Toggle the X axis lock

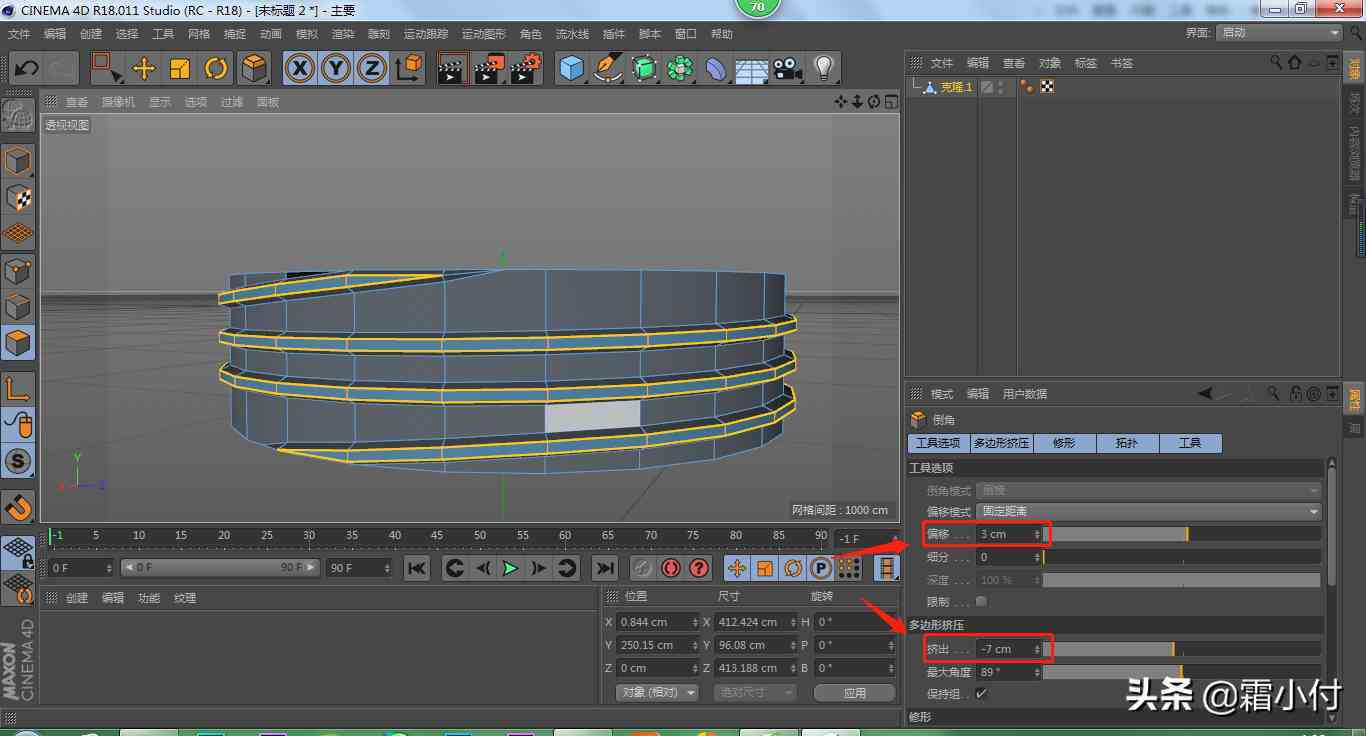pos(300,68)
